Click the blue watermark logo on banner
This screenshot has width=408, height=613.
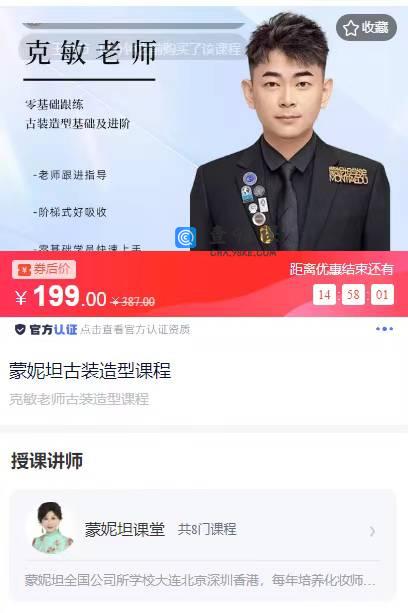click(186, 237)
